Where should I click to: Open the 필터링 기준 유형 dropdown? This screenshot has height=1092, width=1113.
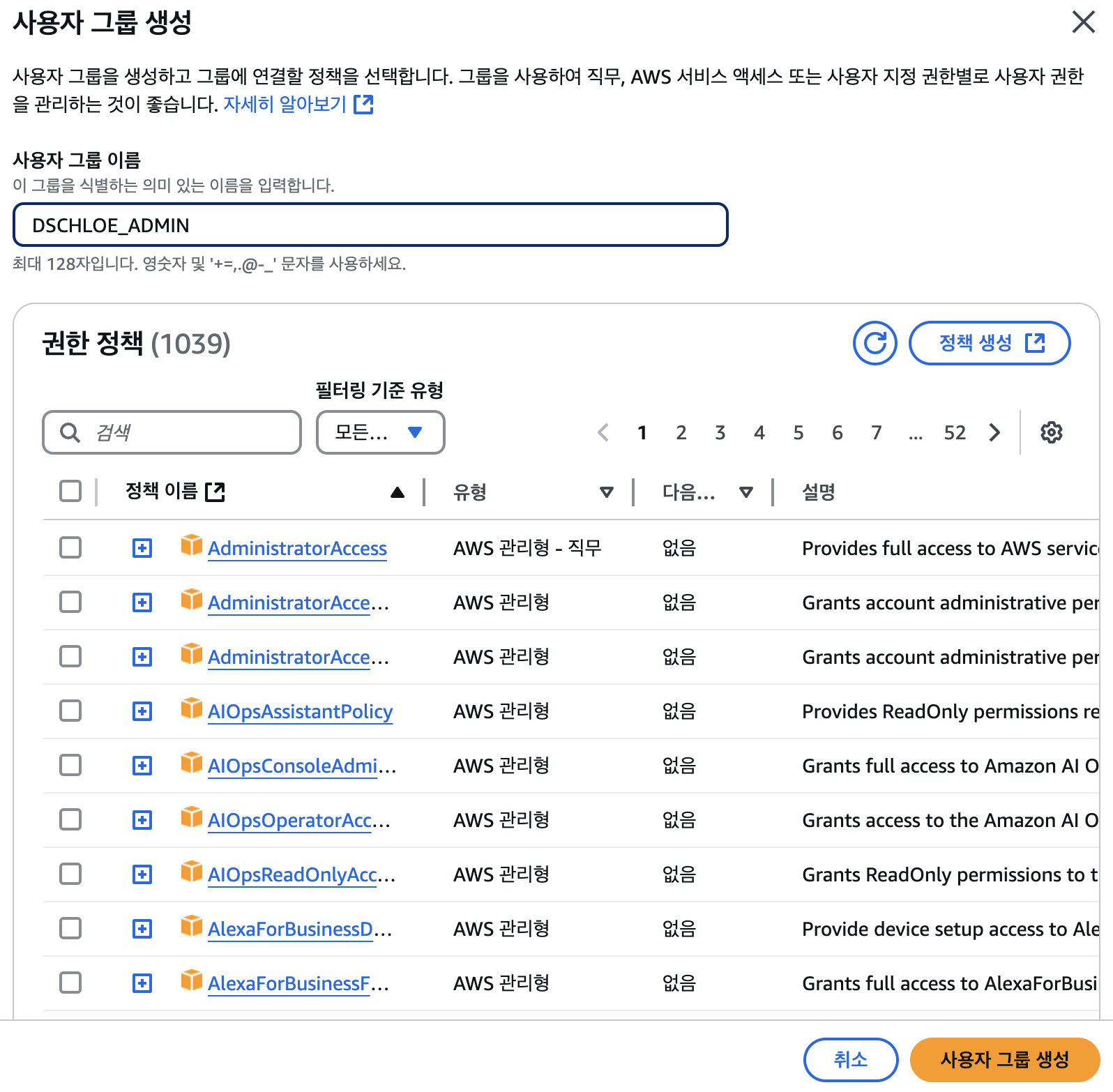381,432
